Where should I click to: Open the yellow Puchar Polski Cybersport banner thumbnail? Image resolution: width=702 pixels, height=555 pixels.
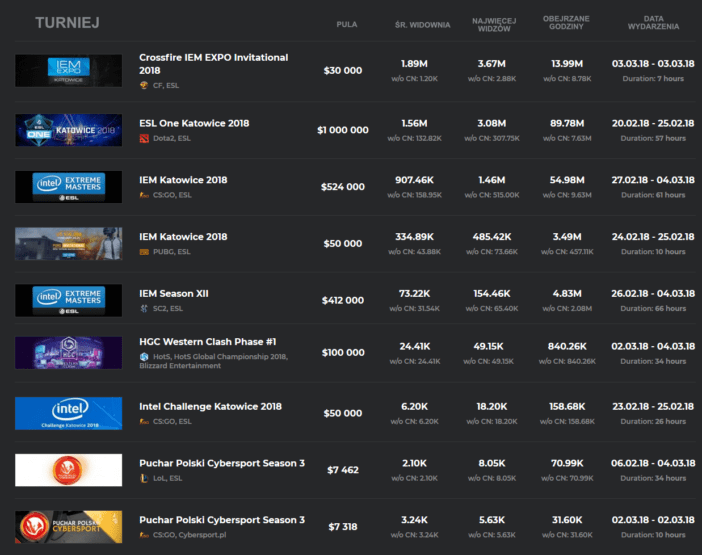click(x=68, y=527)
